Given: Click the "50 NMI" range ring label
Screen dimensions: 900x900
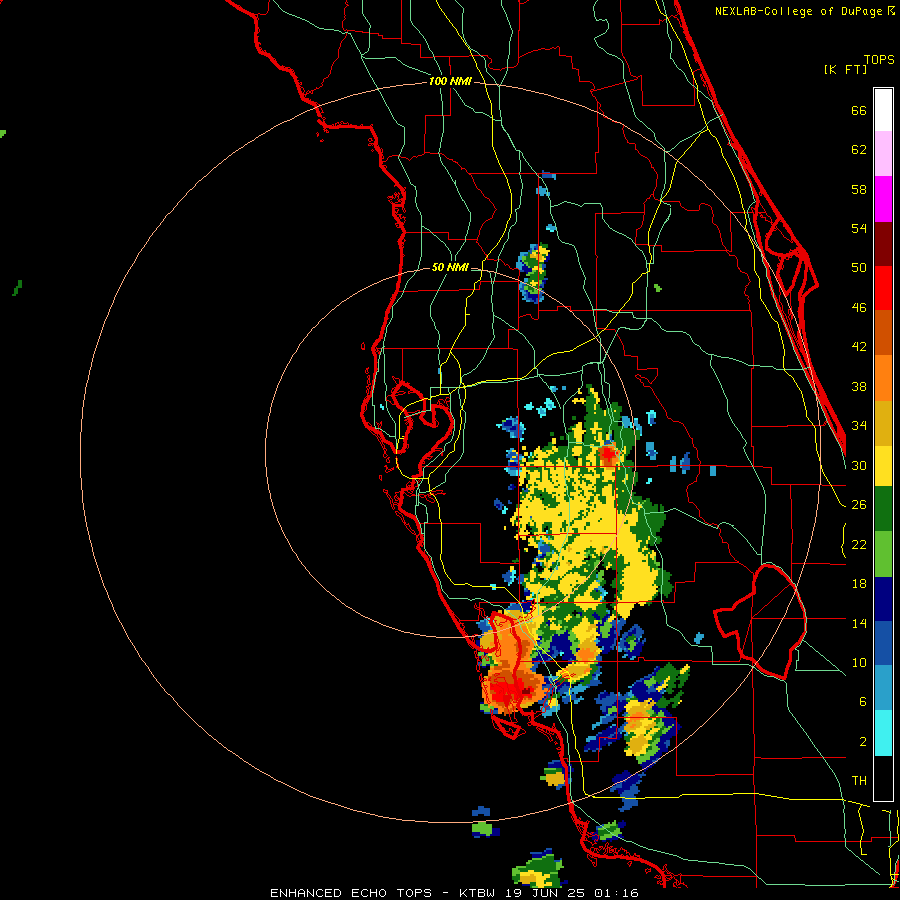Looking at the screenshot, I should pos(450,267).
